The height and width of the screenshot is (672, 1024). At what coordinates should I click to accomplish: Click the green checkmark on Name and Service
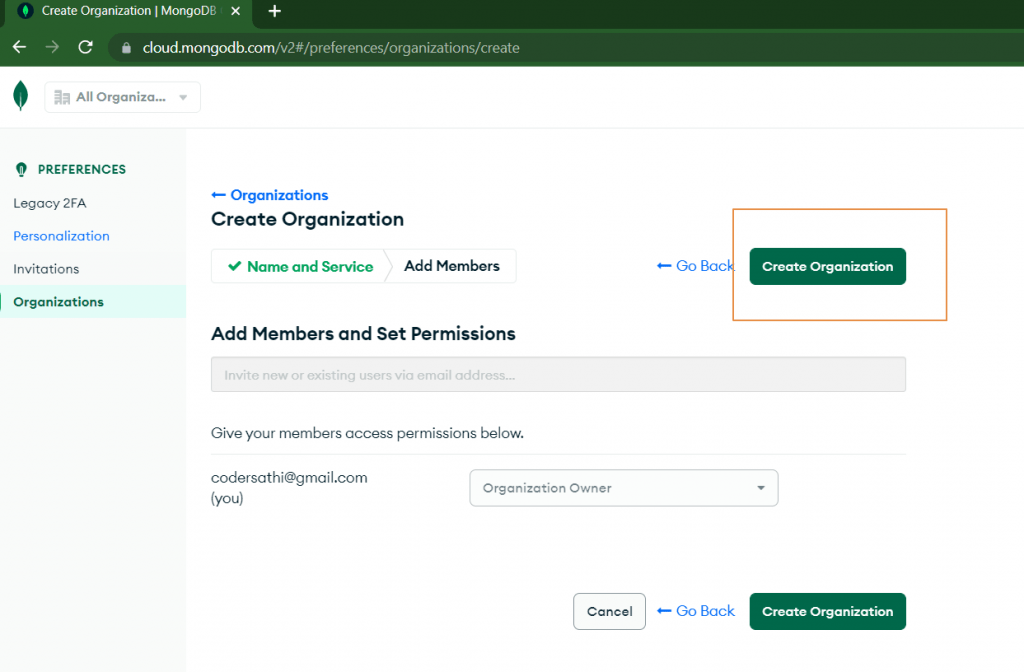[x=234, y=266]
